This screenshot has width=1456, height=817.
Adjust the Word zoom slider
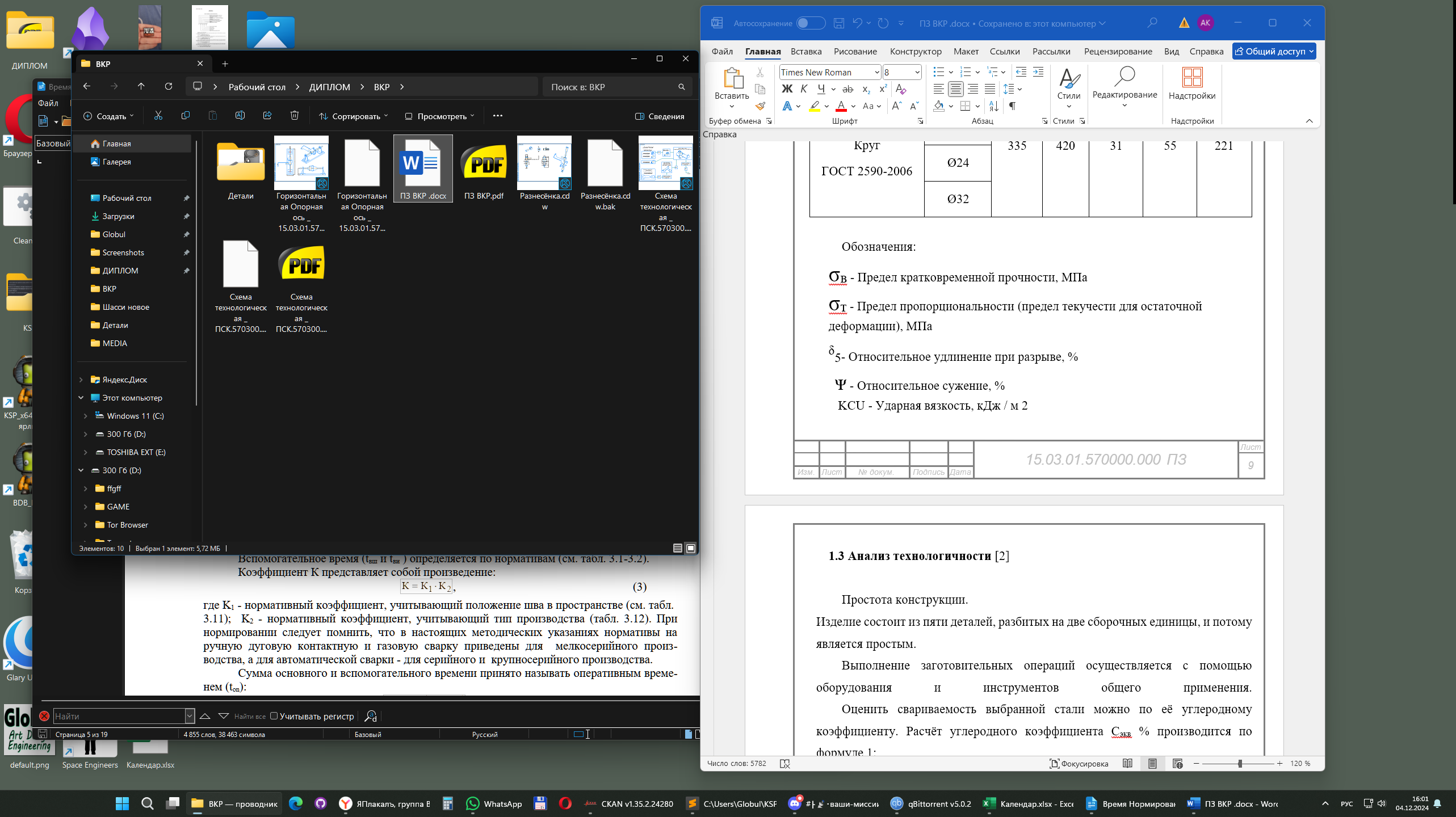click(x=1240, y=764)
